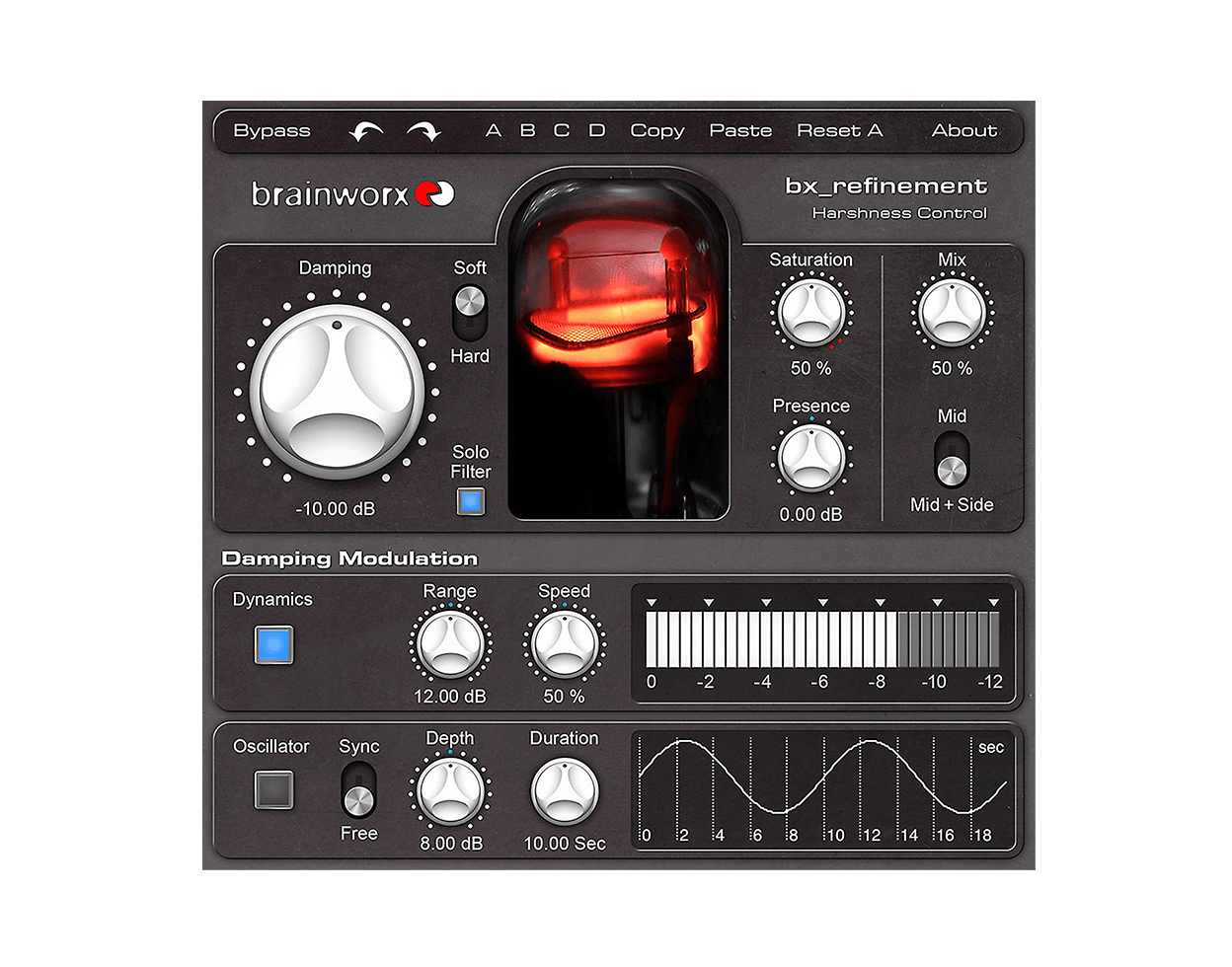Image resolution: width=1232 pixels, height=967 pixels.
Task: Open the About info
Action: pos(964,130)
